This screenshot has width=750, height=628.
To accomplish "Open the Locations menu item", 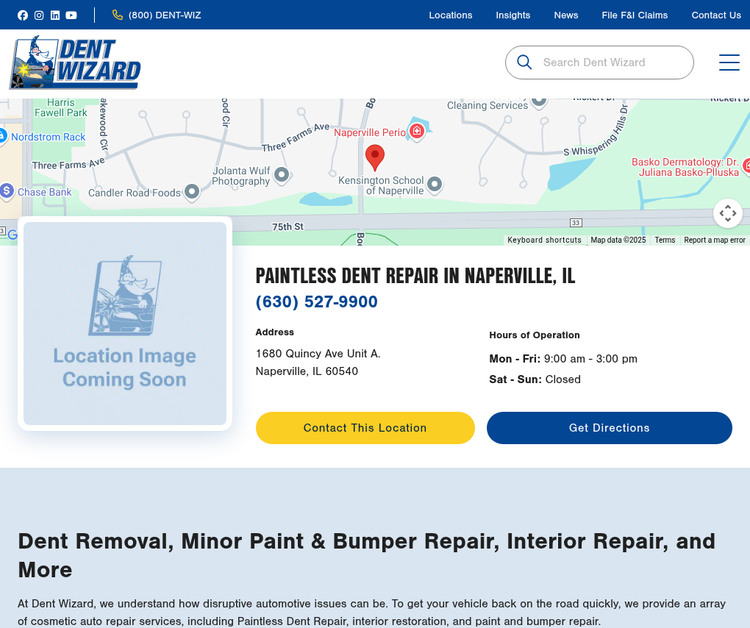I will tap(450, 15).
